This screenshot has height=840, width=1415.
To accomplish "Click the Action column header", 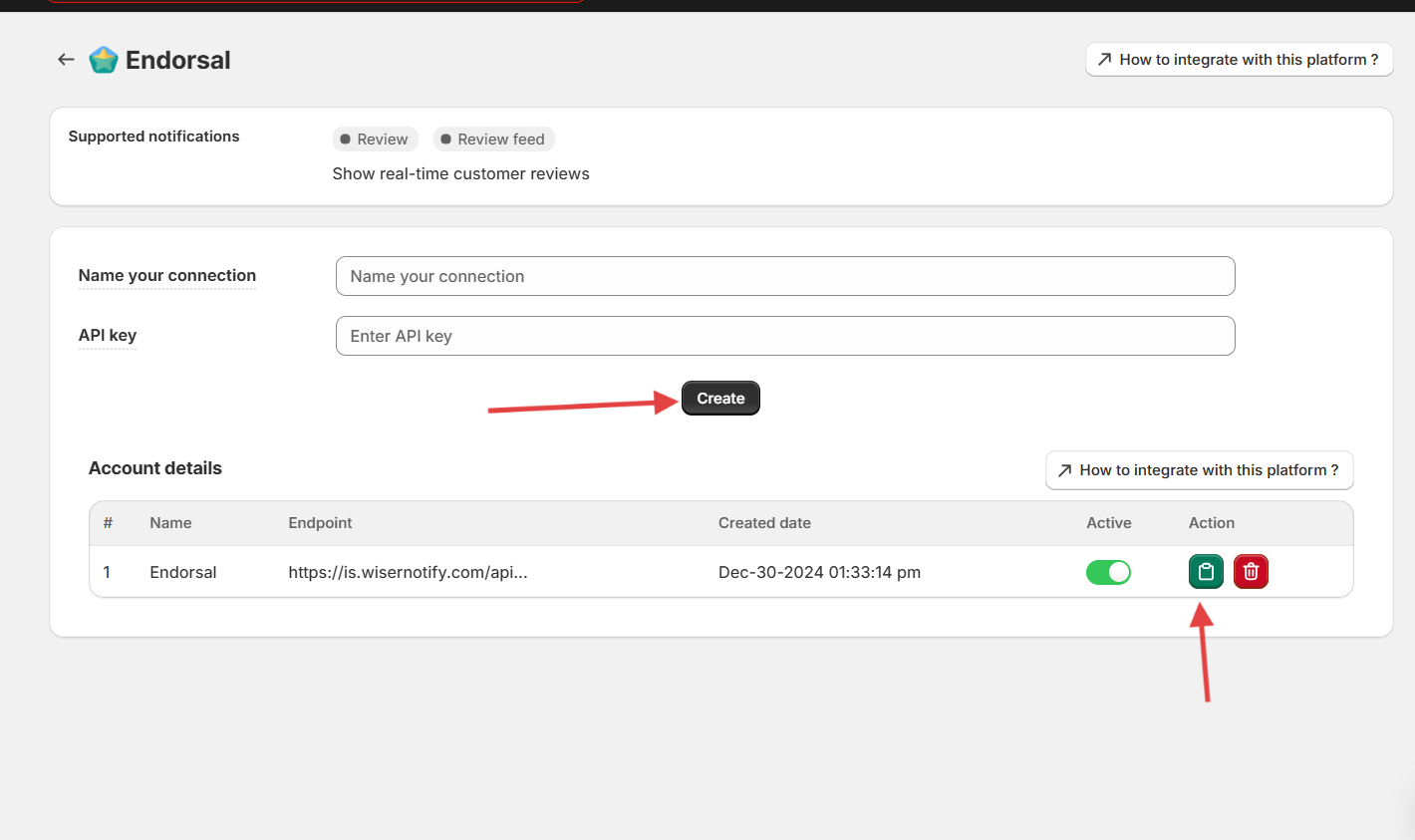I will coord(1212,523).
